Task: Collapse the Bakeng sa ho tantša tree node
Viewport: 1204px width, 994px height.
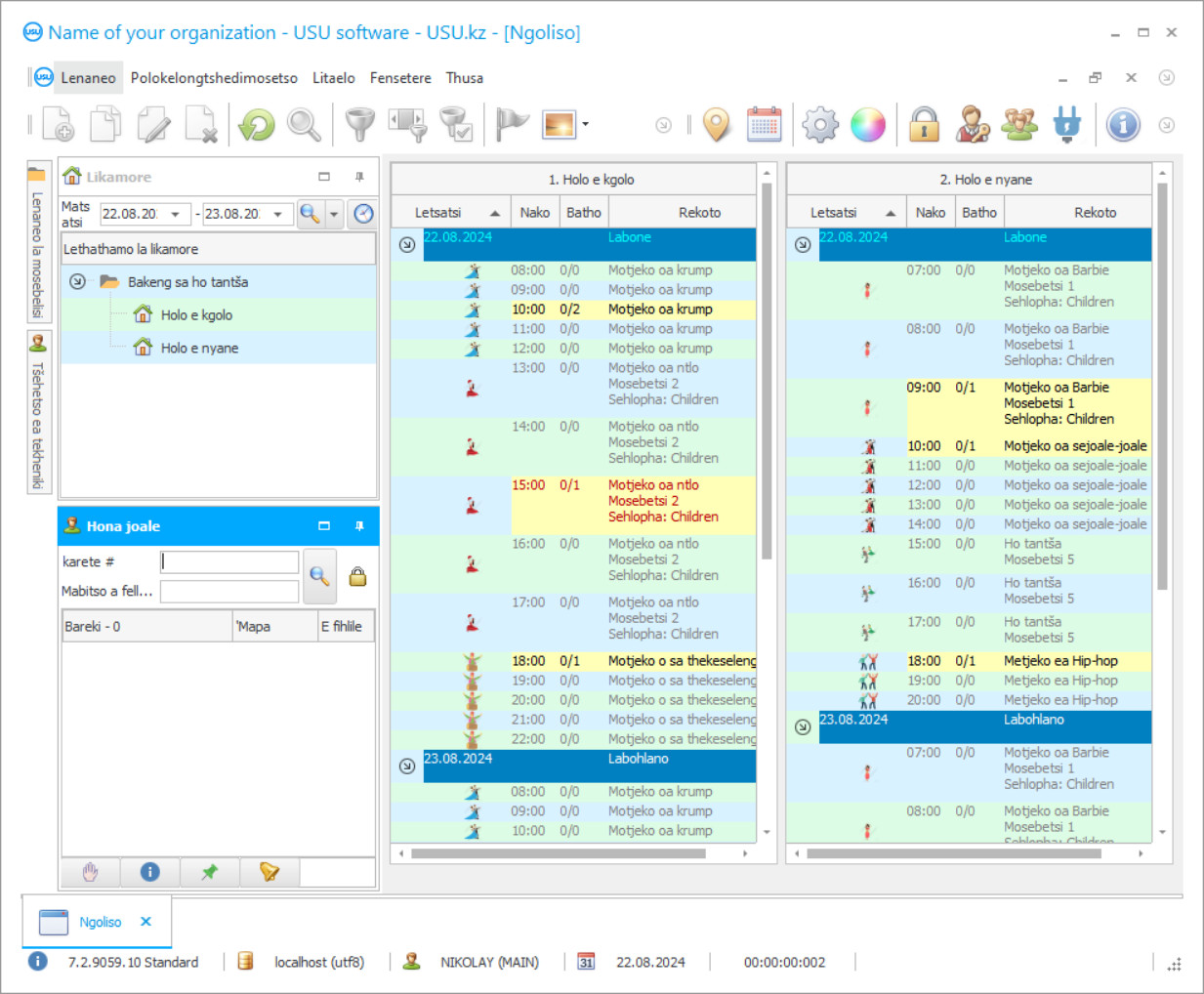Action: [77, 282]
